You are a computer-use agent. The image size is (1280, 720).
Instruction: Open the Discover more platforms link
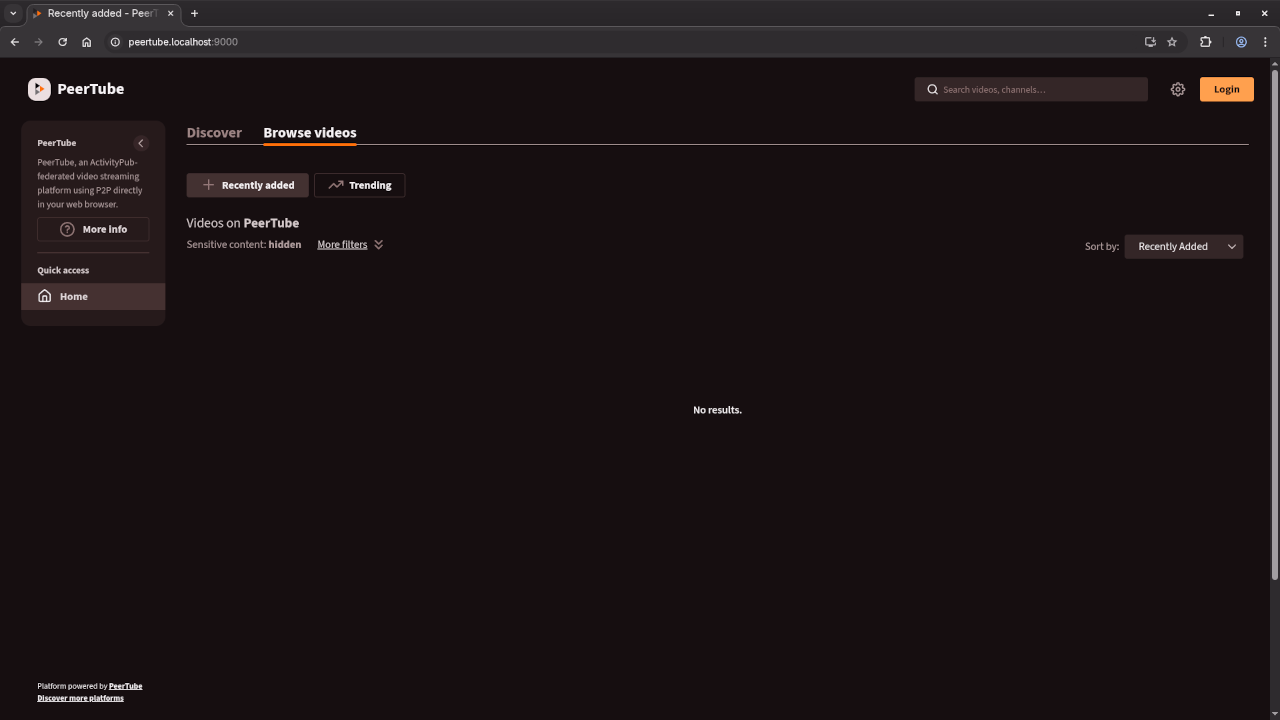click(81, 698)
